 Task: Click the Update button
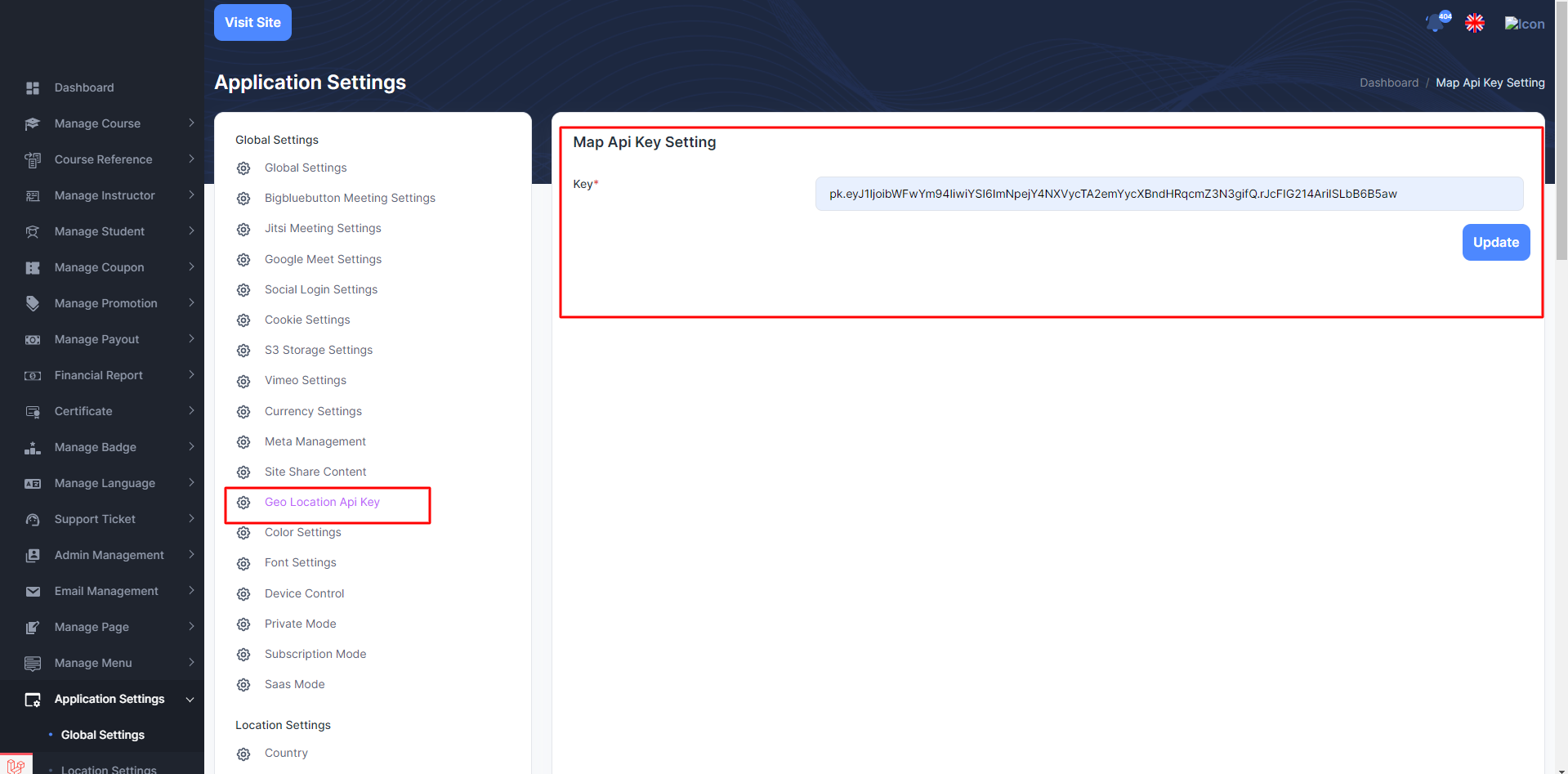[1496, 242]
